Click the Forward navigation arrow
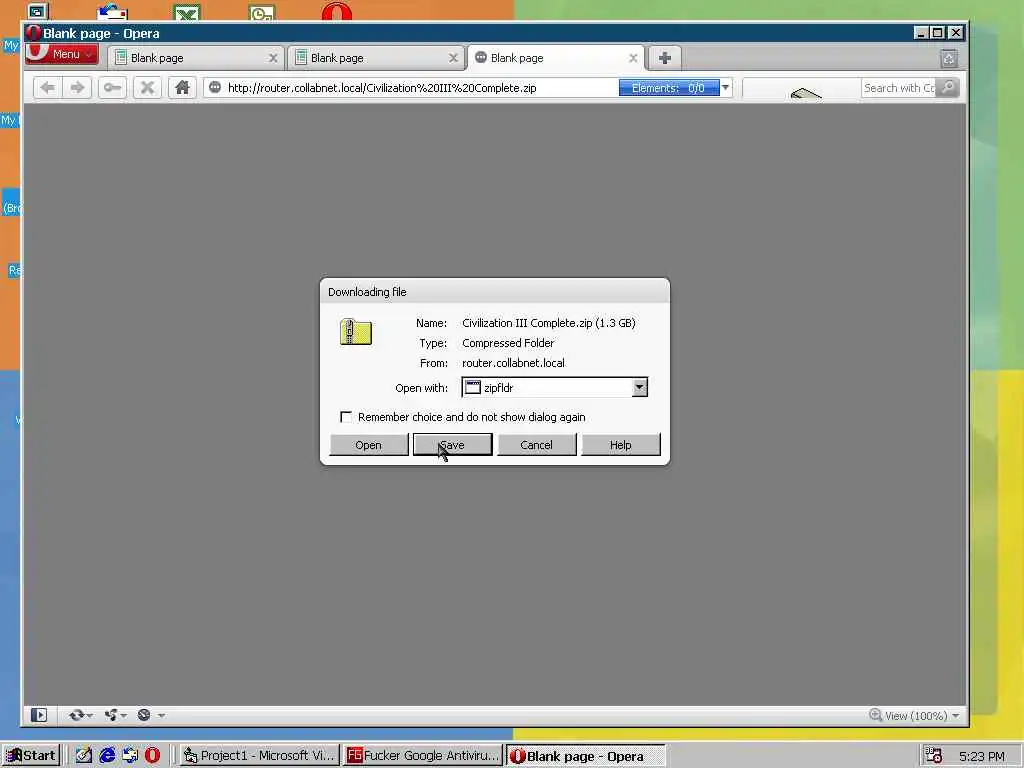The image size is (1024, 768). [x=77, y=88]
